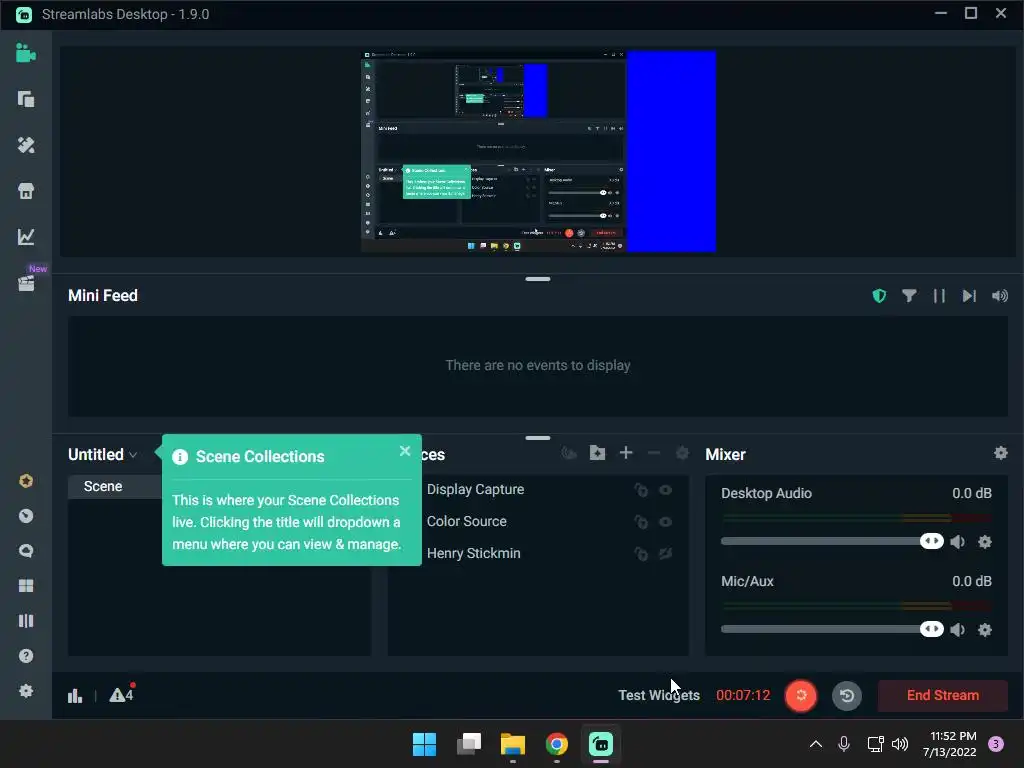Viewport: 1024px width, 768px height.
Task: Add a source folder in Sources panel
Action: (597, 453)
